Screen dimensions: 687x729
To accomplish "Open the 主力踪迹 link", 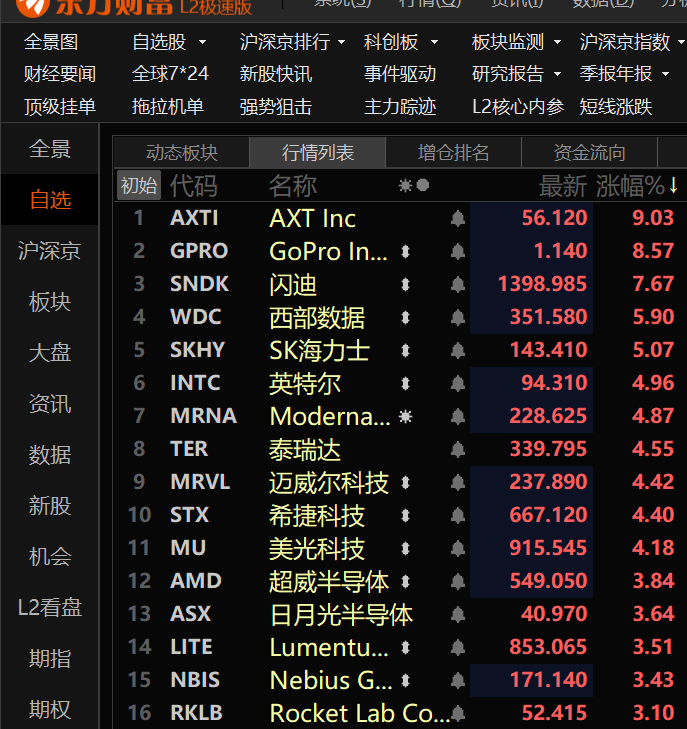I will click(400, 107).
